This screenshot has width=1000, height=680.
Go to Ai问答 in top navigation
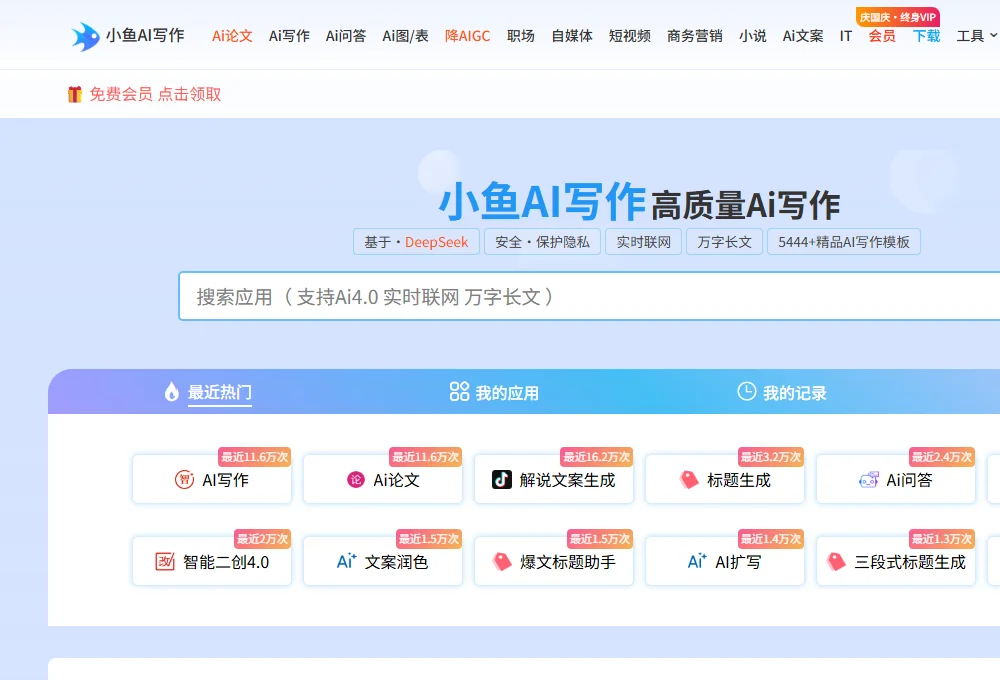click(346, 36)
